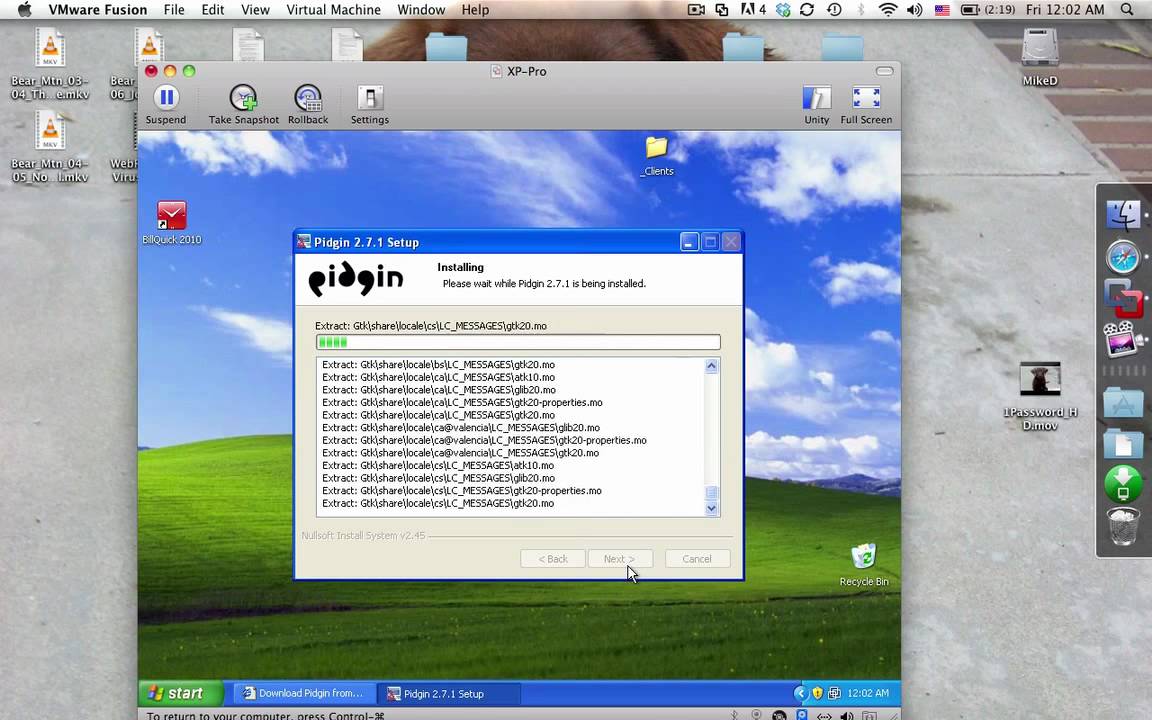
Task: Click the log list scroll up arrow
Action: (x=711, y=366)
